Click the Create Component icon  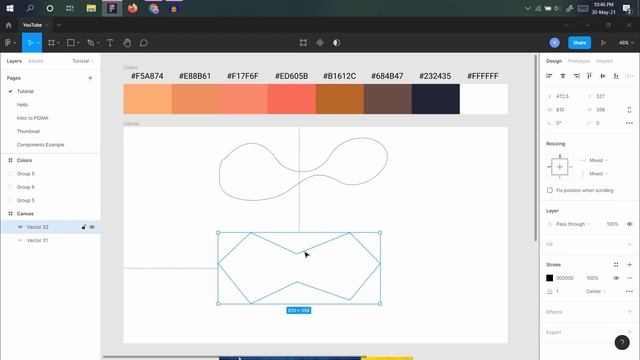point(320,43)
